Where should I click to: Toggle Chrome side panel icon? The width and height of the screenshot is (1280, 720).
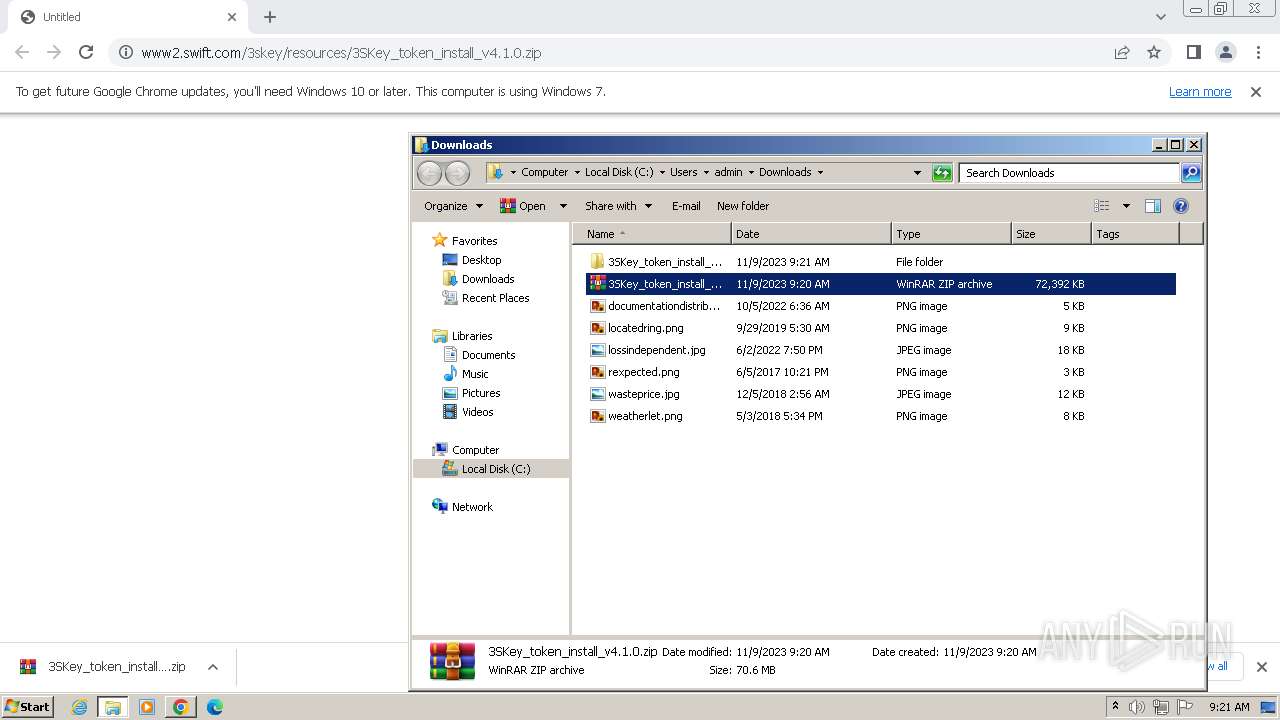pyautogui.click(x=1193, y=52)
